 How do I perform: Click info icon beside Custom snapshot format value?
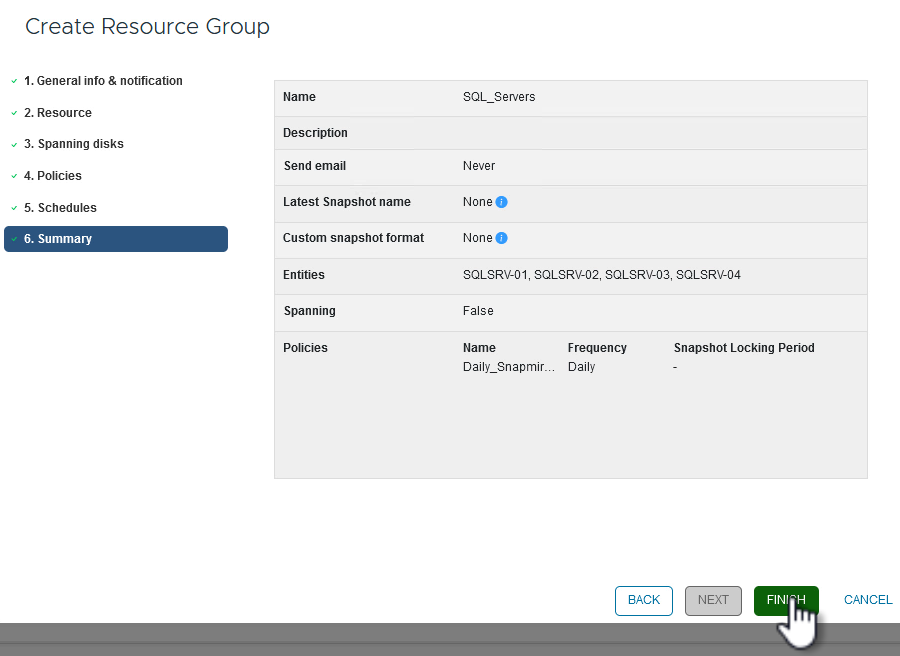[x=502, y=238]
